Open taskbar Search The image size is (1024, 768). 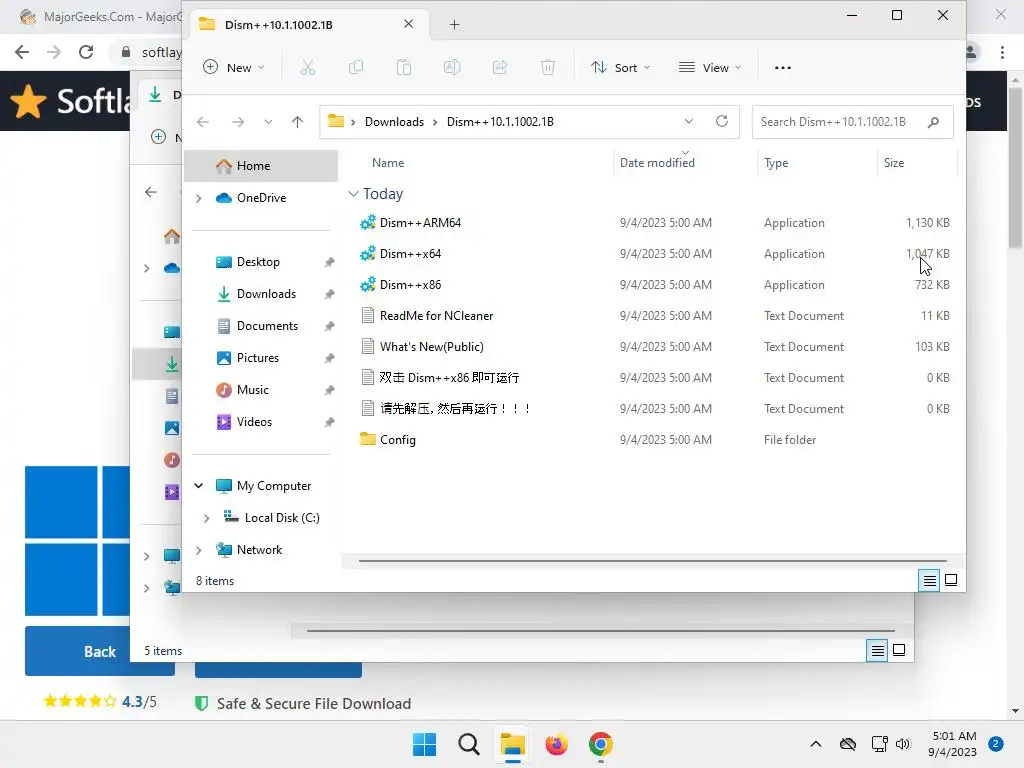point(469,744)
